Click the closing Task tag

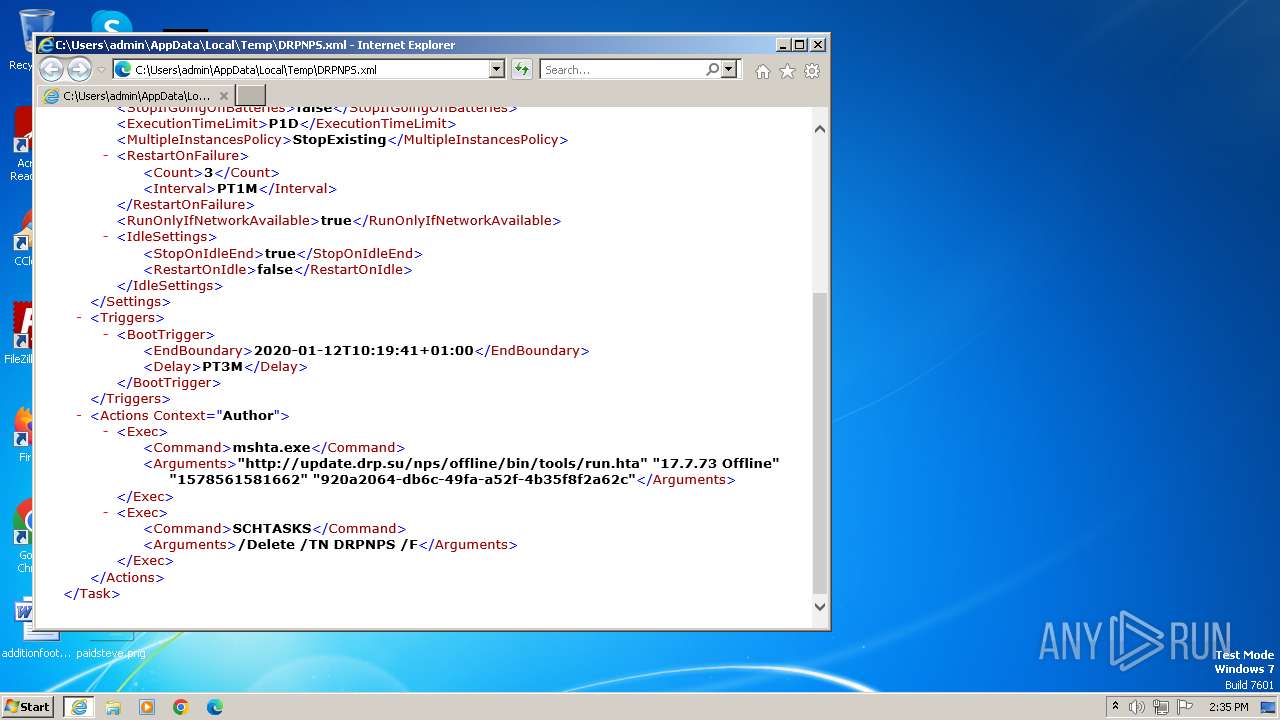(92, 594)
